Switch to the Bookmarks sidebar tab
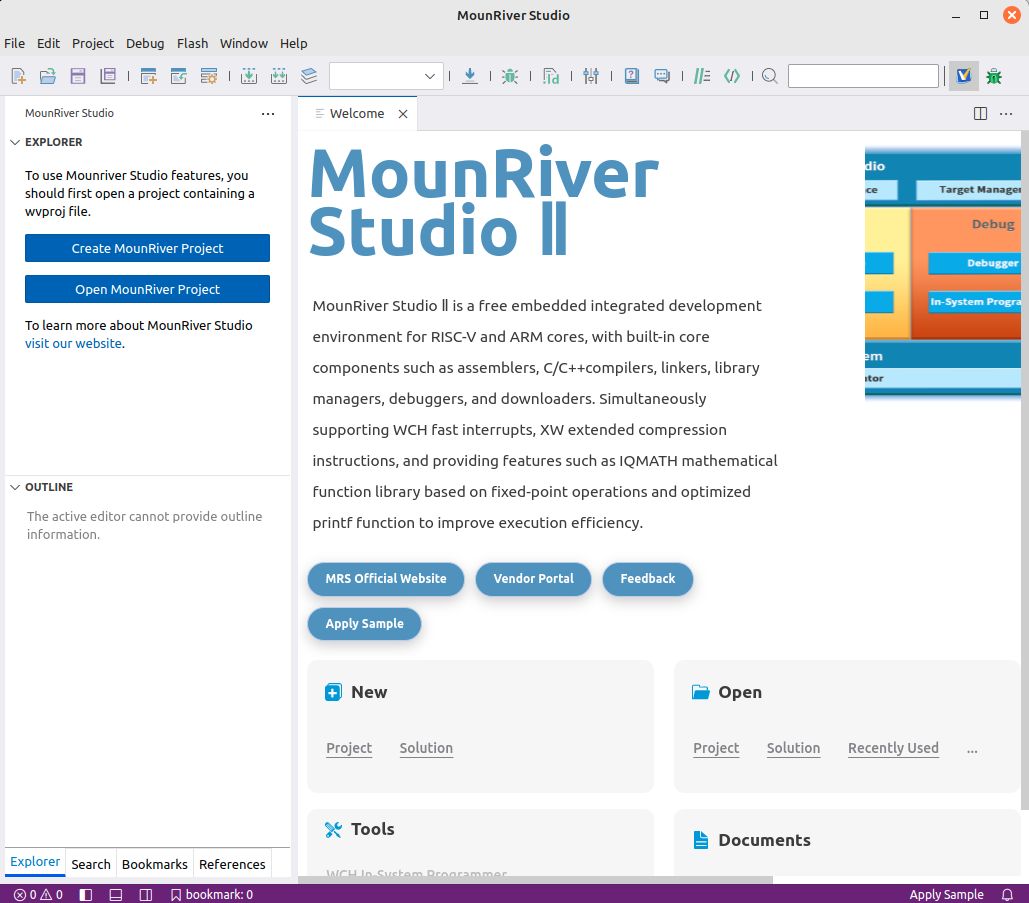 (155, 864)
